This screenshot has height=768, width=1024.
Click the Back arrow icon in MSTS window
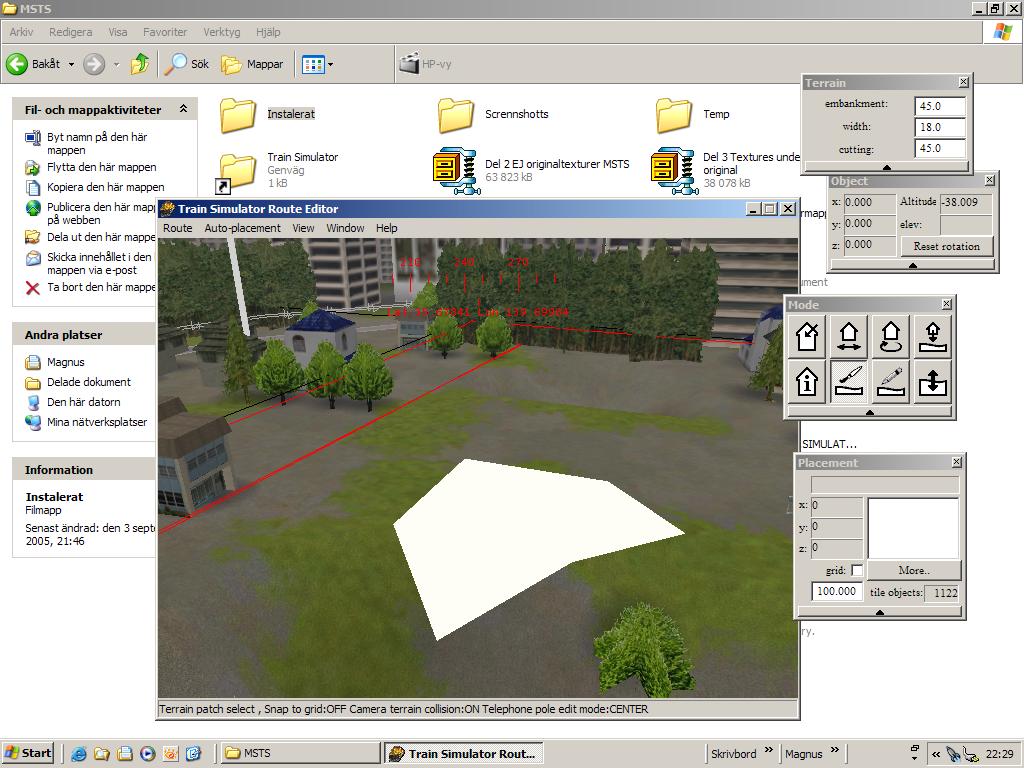point(16,64)
